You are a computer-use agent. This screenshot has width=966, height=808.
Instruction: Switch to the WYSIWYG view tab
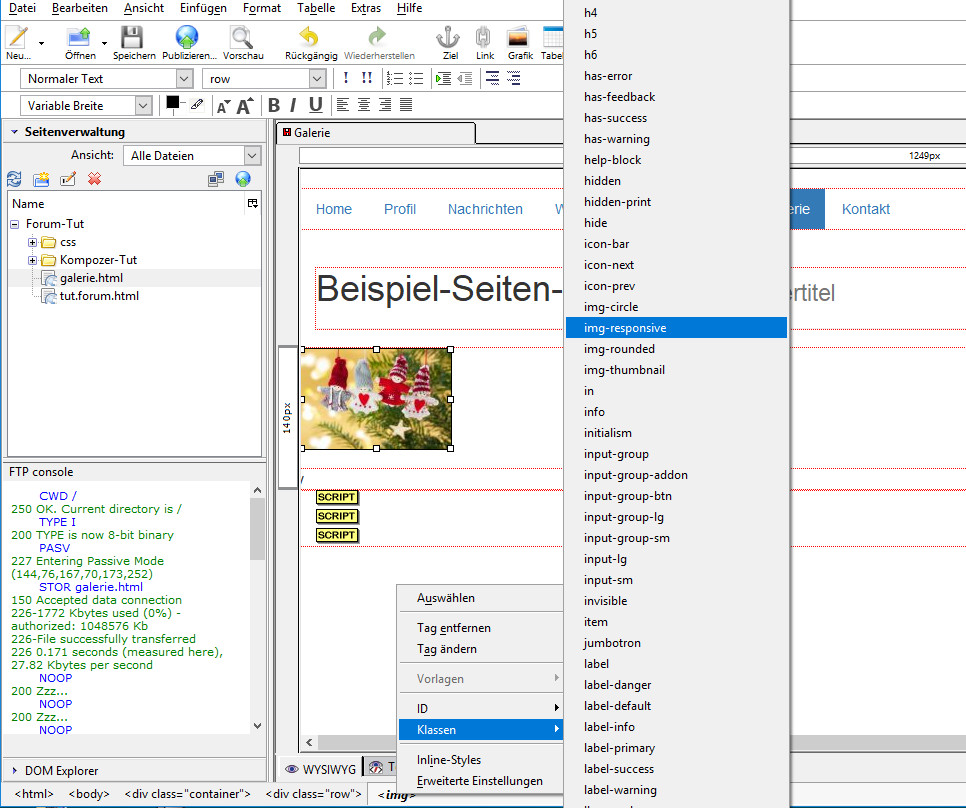(x=320, y=768)
